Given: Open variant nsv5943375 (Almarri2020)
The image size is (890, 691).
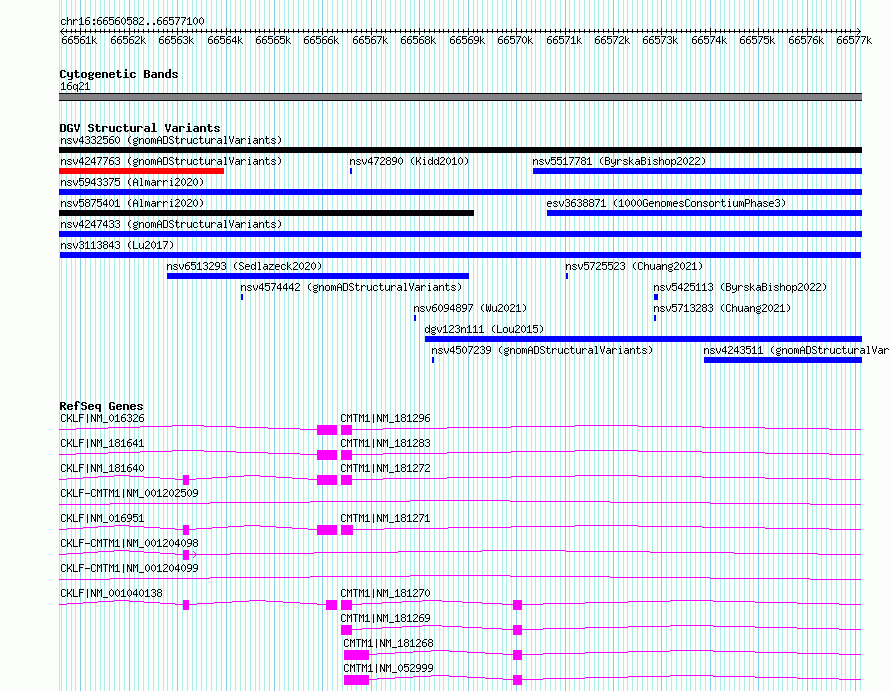Looking at the screenshot, I should (x=132, y=182).
